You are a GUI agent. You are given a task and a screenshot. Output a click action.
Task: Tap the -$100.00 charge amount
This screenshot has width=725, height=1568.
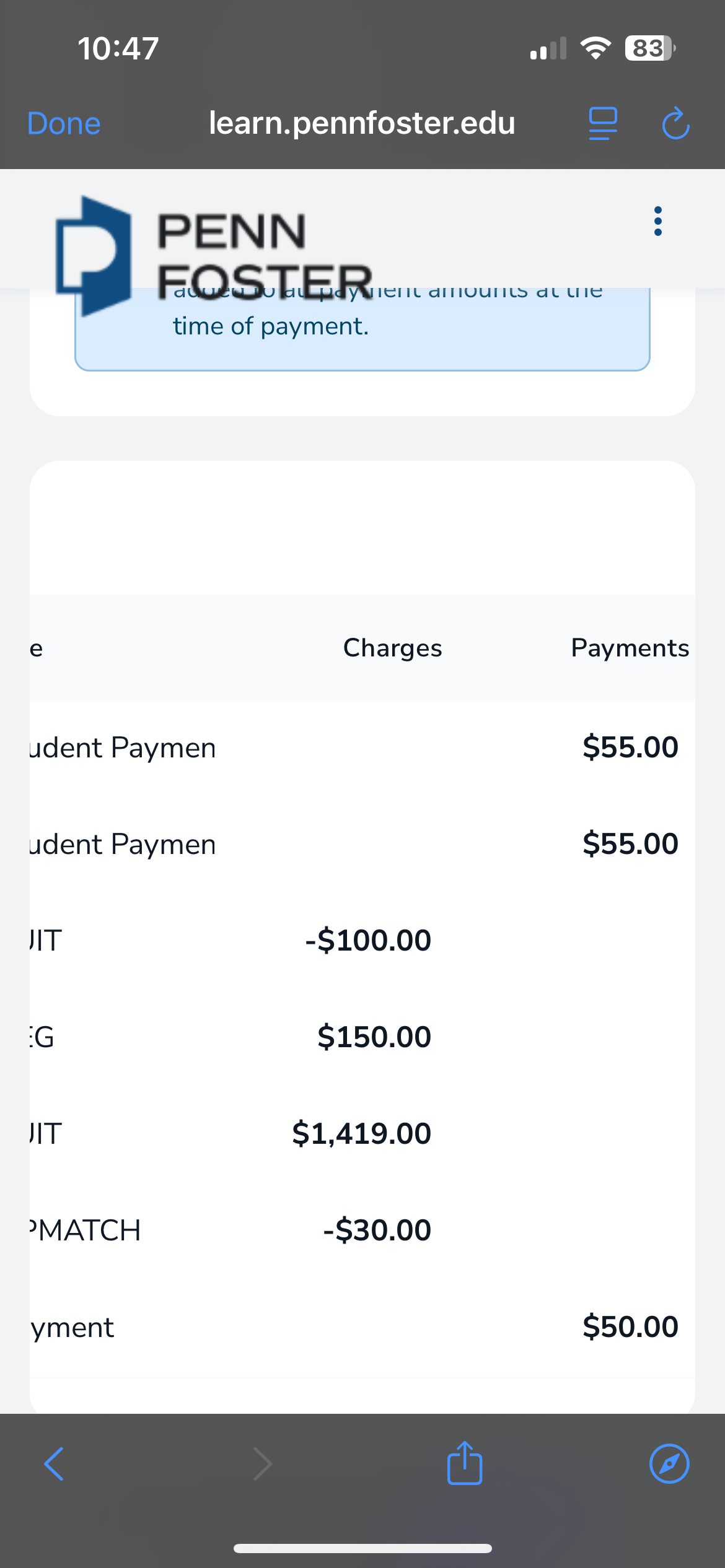[x=368, y=940]
